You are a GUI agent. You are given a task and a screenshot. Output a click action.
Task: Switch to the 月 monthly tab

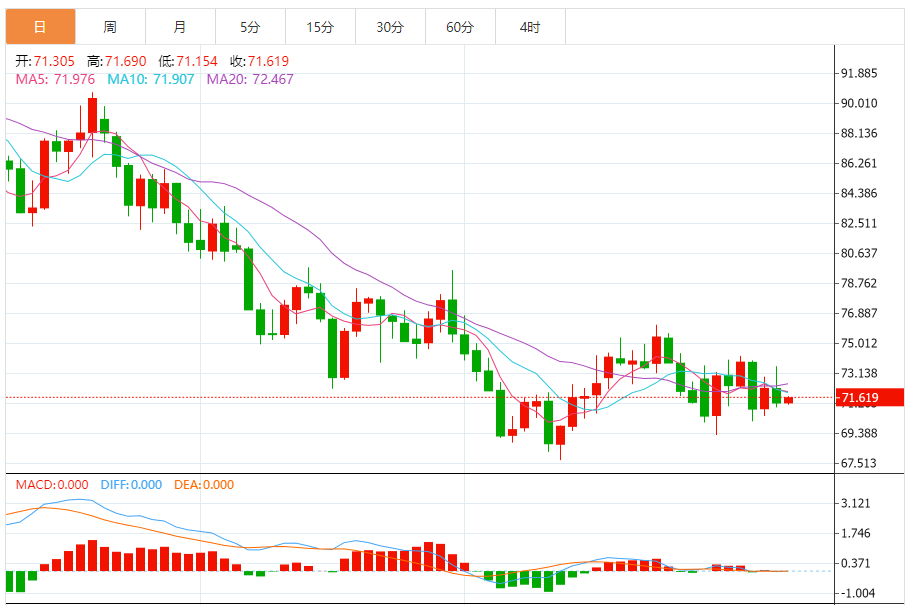180,27
